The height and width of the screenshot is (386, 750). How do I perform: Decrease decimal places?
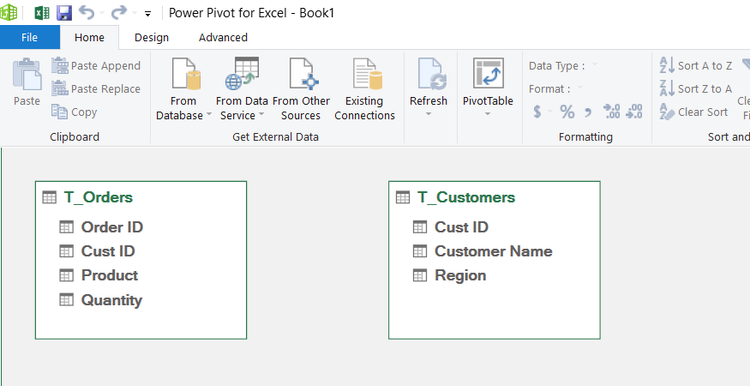tap(634, 111)
